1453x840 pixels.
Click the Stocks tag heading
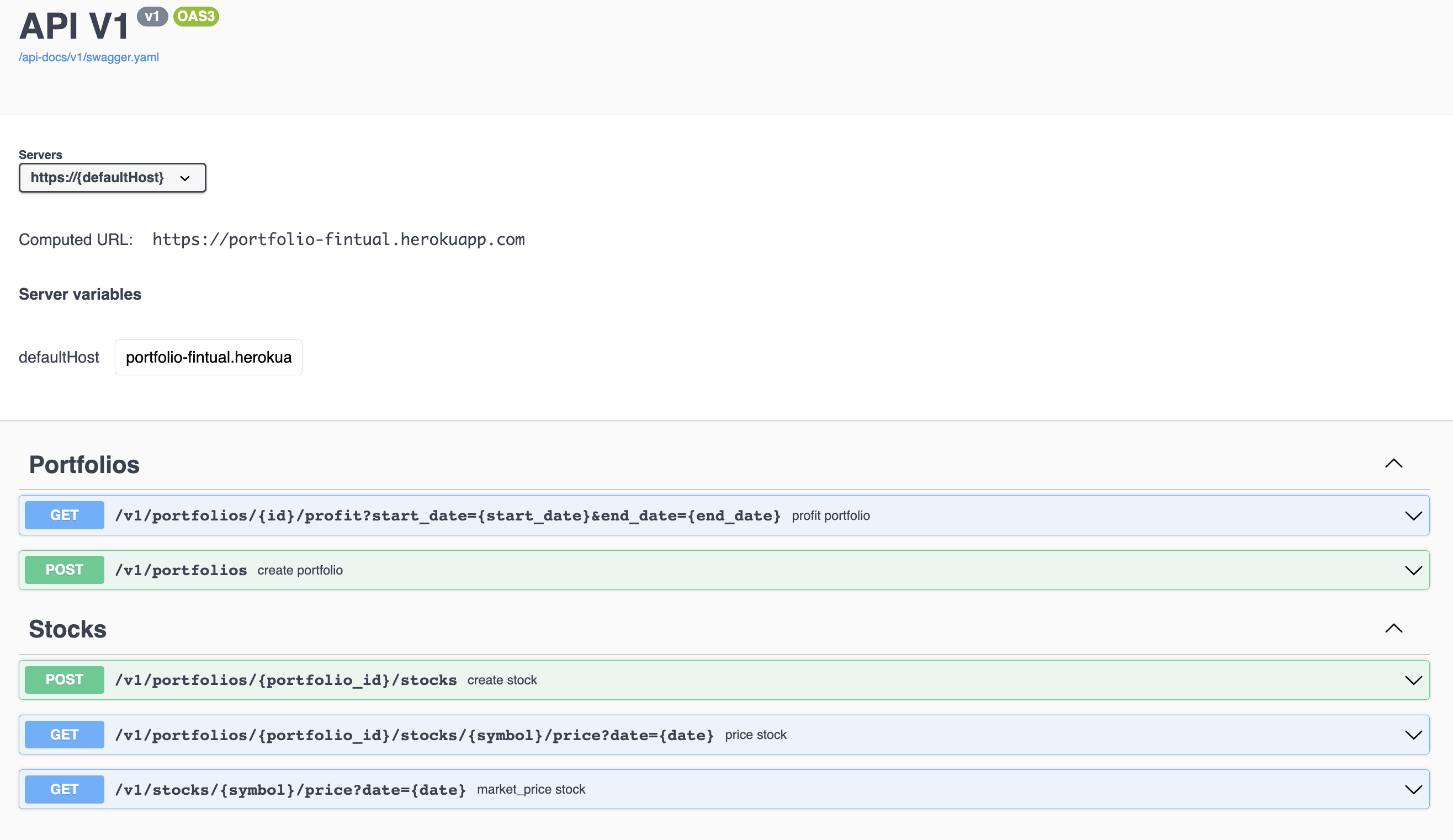[x=67, y=629]
